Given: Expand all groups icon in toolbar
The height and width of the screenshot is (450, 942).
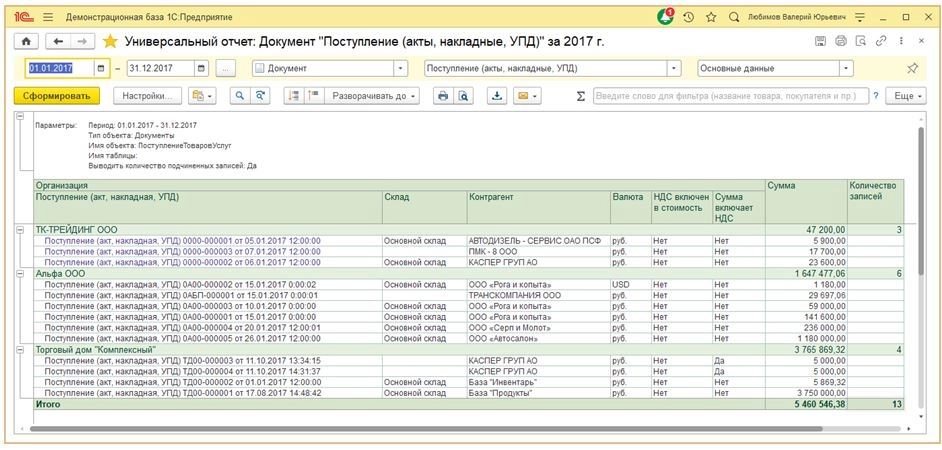Looking at the screenshot, I should pyautogui.click(x=314, y=96).
